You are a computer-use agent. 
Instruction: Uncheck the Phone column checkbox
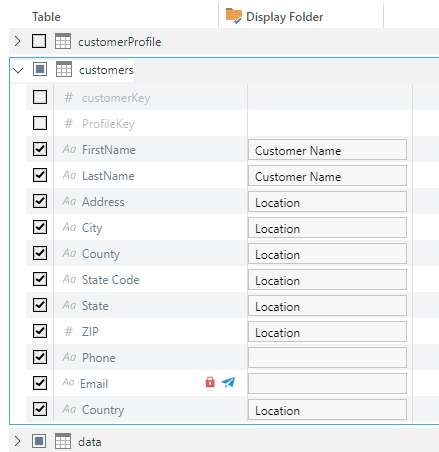coord(40,357)
